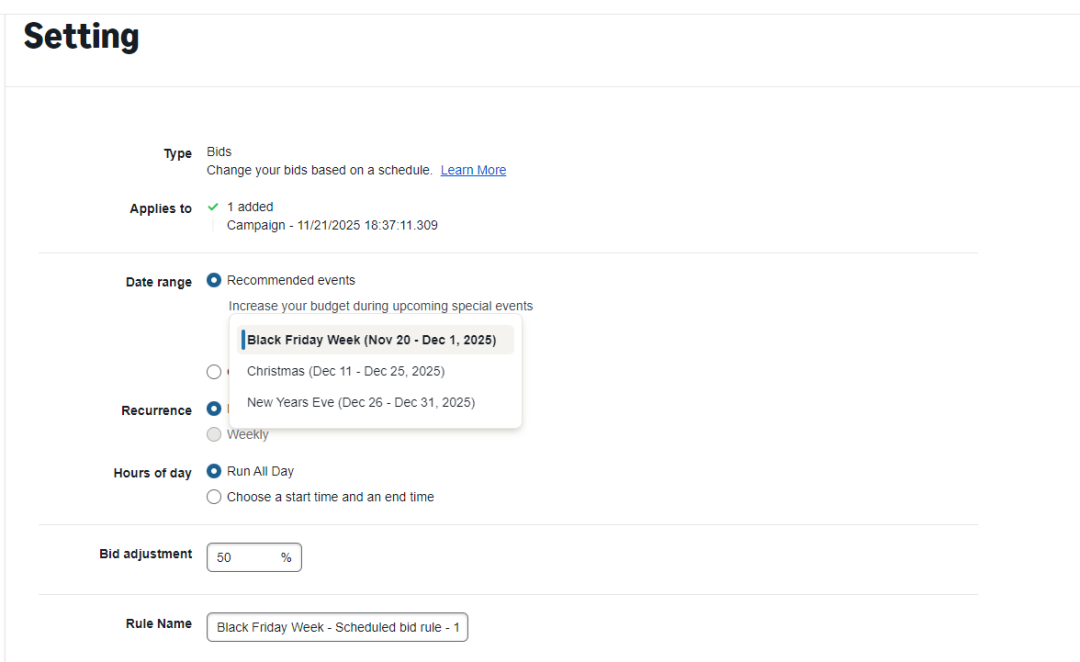The height and width of the screenshot is (662, 1080).
Task: Click the selected radio beside the Recurrence label
Action: click(214, 409)
